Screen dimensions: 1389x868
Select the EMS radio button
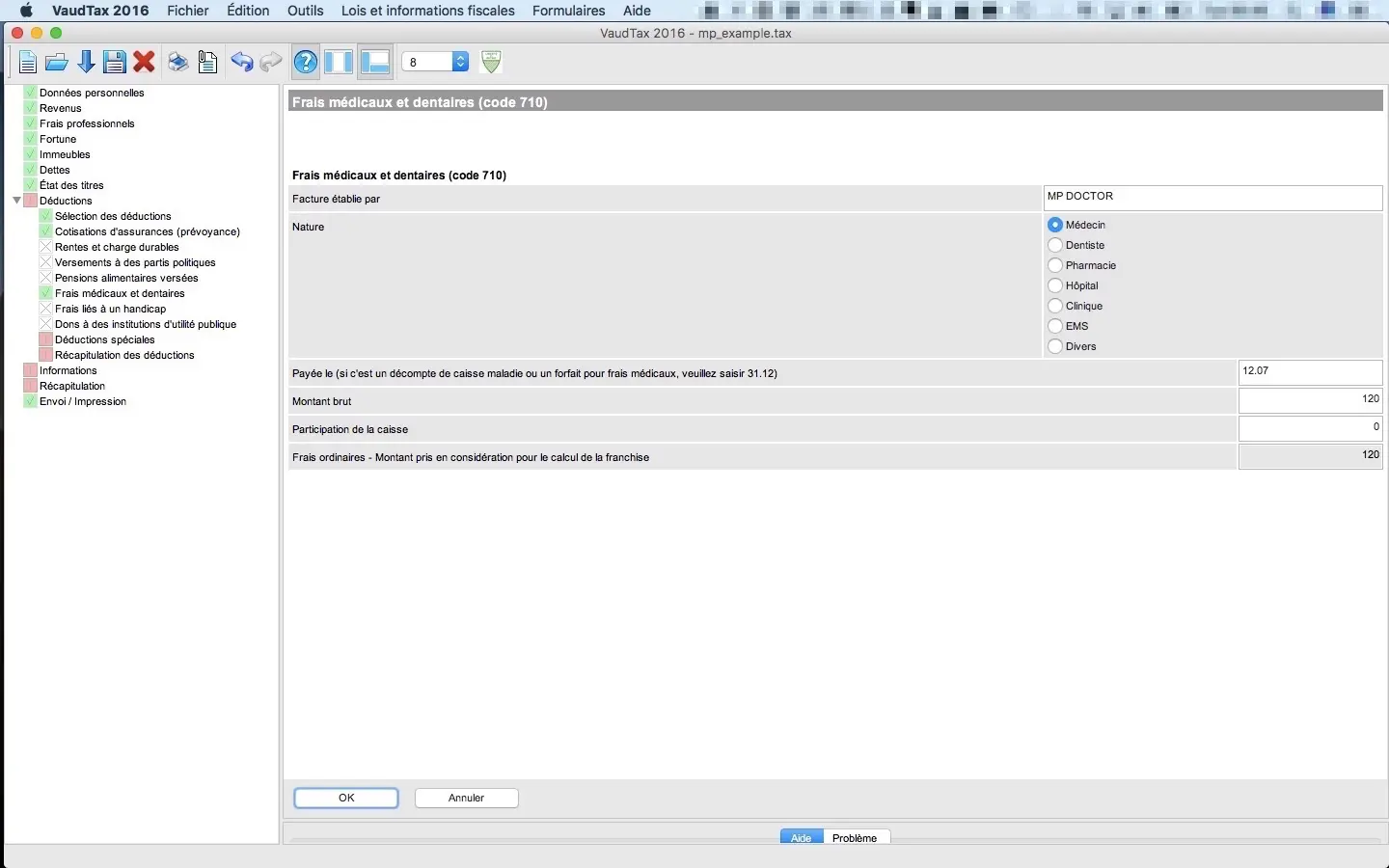point(1055,326)
